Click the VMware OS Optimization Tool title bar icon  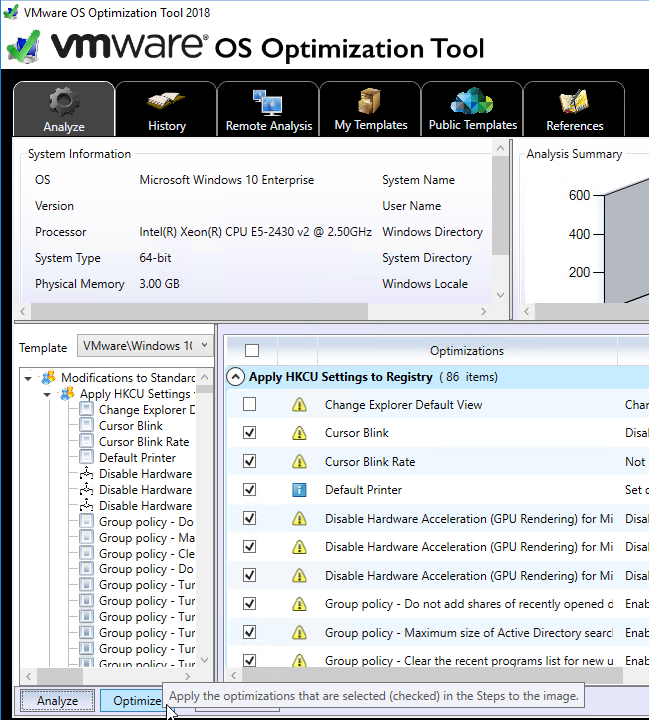coord(11,12)
